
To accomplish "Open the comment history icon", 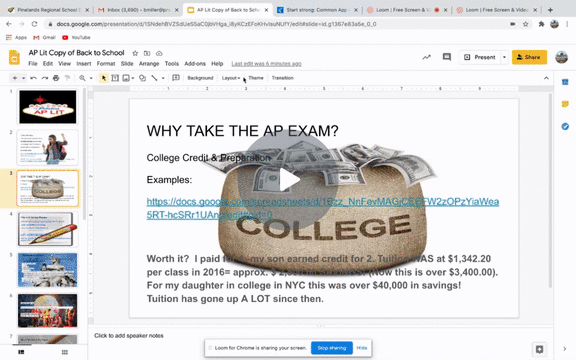I will pyautogui.click(x=447, y=57).
